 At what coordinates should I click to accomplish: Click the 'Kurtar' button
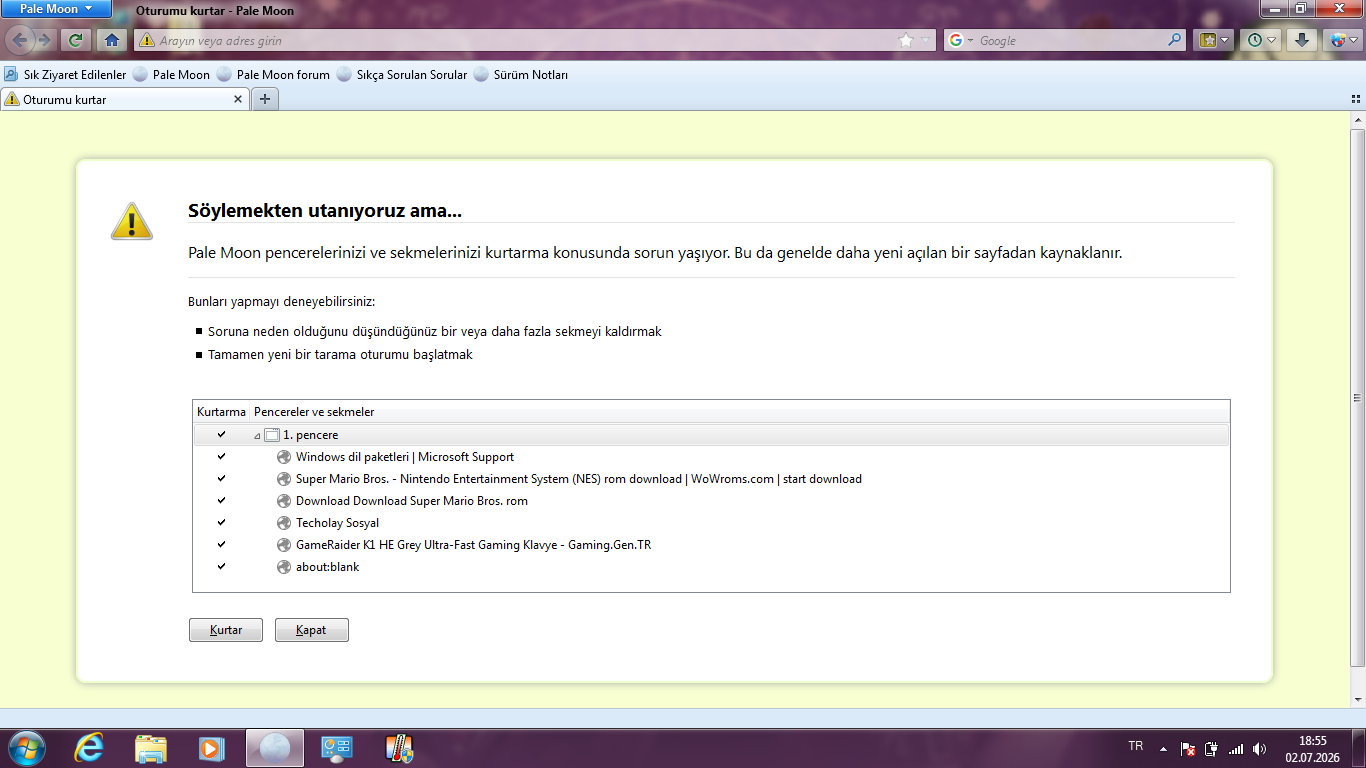coord(226,630)
